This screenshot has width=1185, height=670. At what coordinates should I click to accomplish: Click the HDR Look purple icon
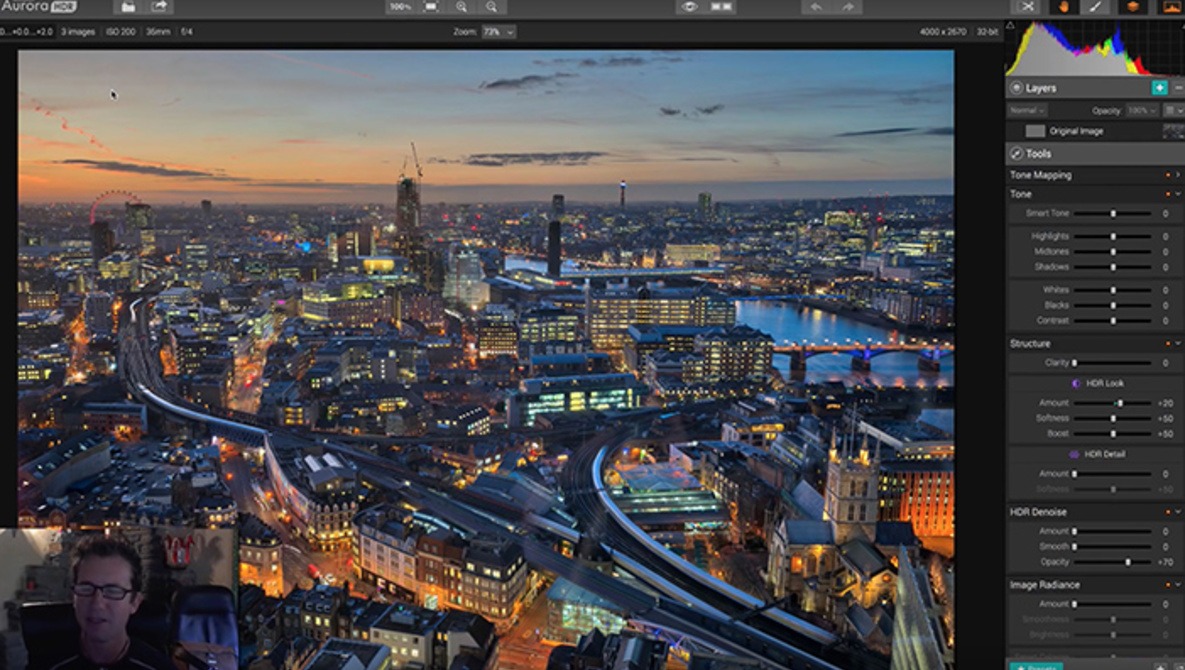pos(1076,383)
